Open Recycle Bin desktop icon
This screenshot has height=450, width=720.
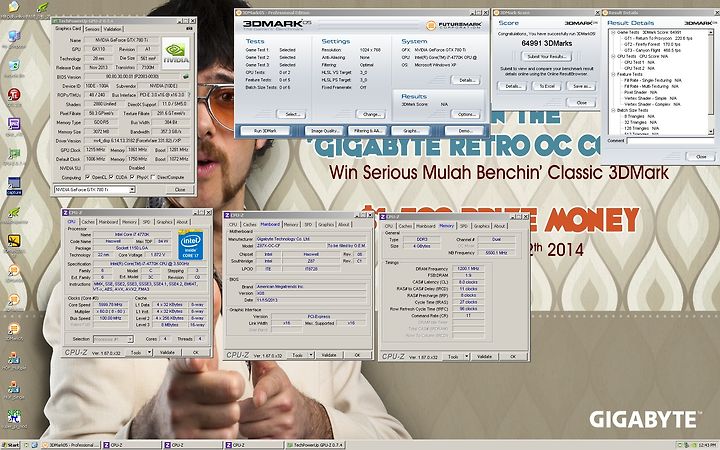14,66
